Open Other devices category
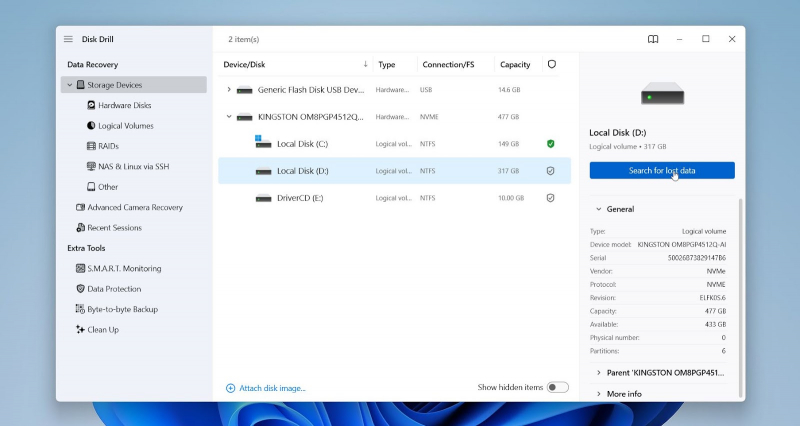Image resolution: width=800 pixels, height=426 pixels. point(108,187)
